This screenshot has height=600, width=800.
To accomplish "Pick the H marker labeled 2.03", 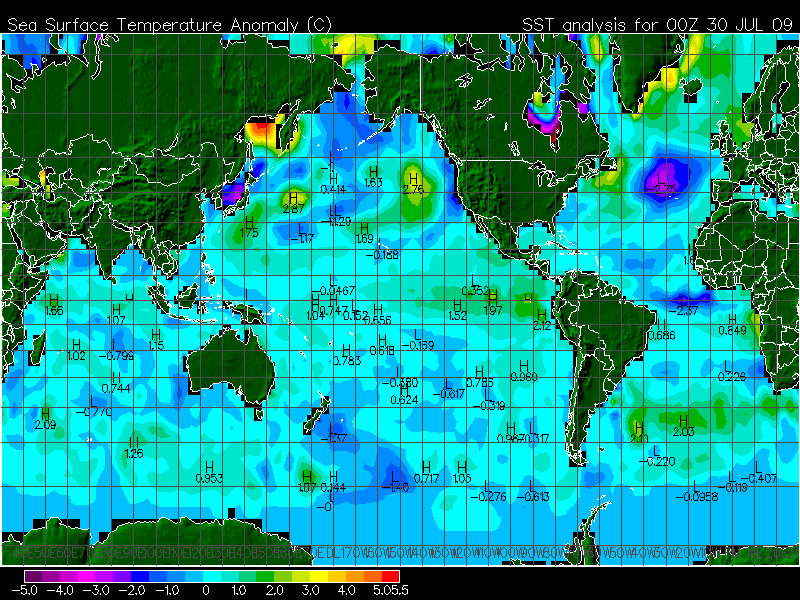I will pos(684,420).
